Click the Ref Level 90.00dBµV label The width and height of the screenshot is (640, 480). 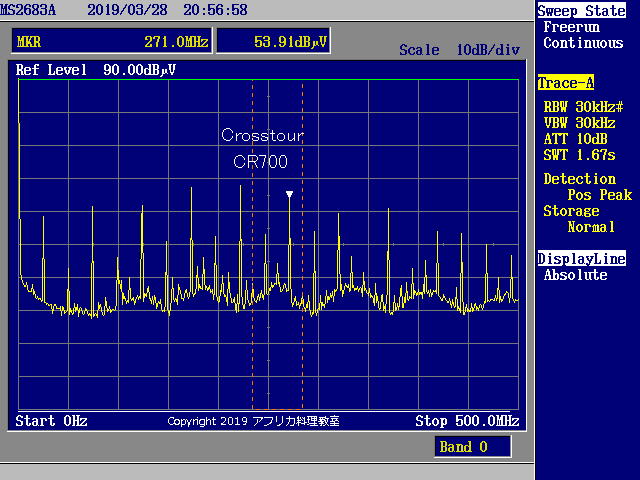[96, 70]
